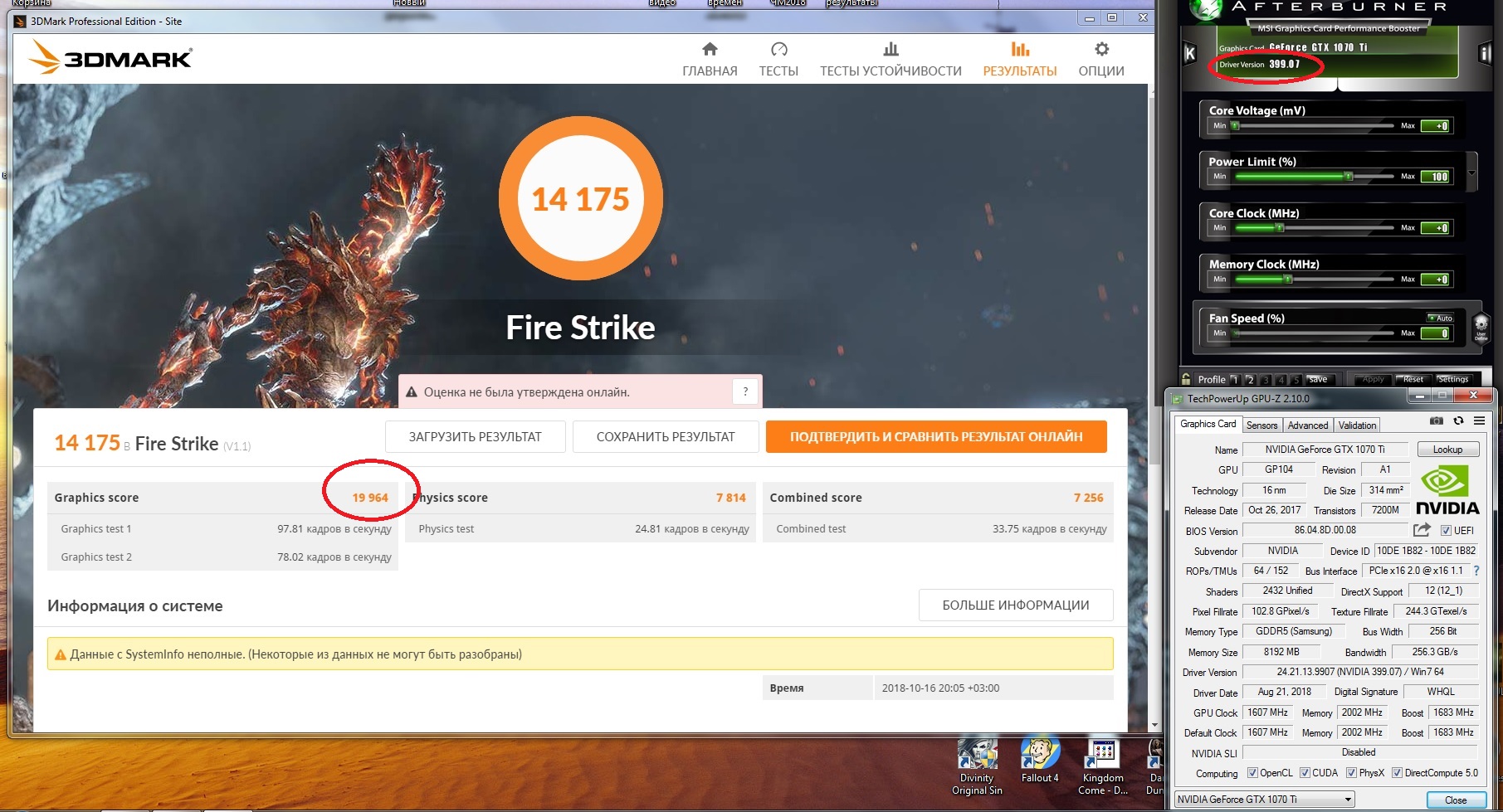Click the orange ПОДТВЕРДИТЬ И СРАВНИТЬ РЕЗУЛЬТАТ ОНЛАЙН button
The height and width of the screenshot is (812, 1503).
936,437
